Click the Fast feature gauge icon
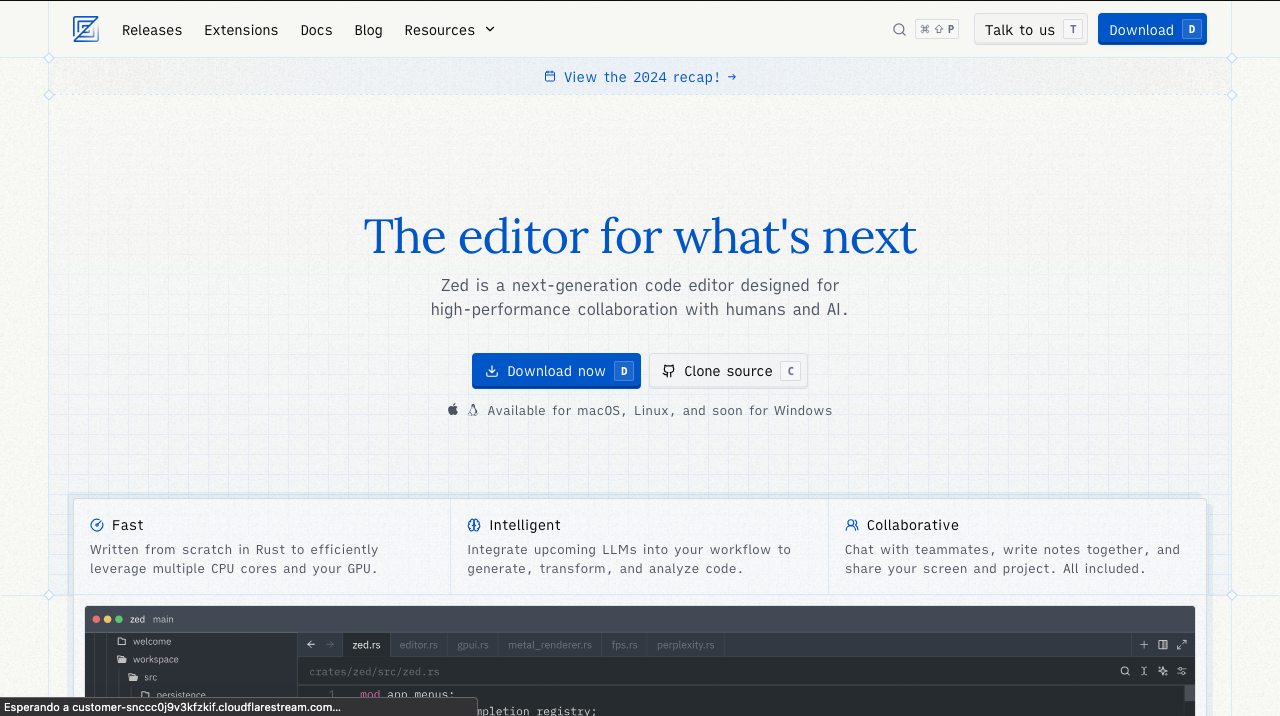Image resolution: width=1280 pixels, height=716 pixels. tap(97, 525)
